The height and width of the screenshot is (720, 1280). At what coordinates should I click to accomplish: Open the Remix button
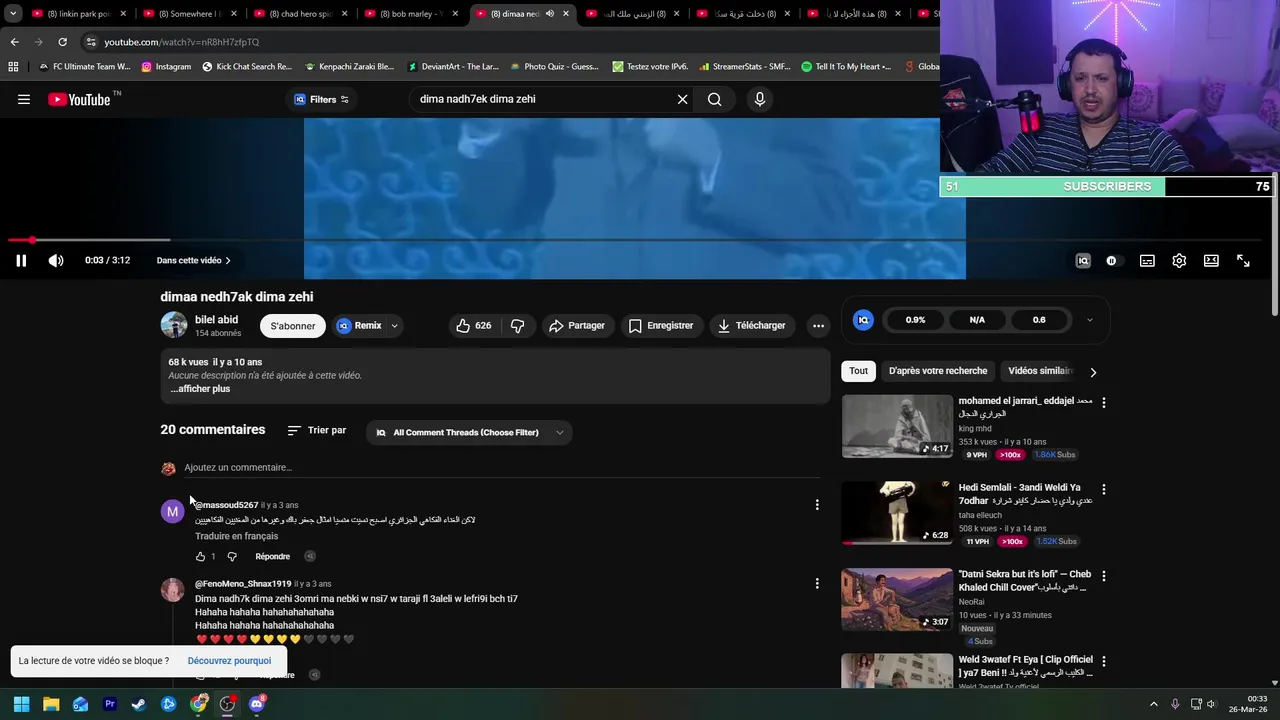pos(359,326)
